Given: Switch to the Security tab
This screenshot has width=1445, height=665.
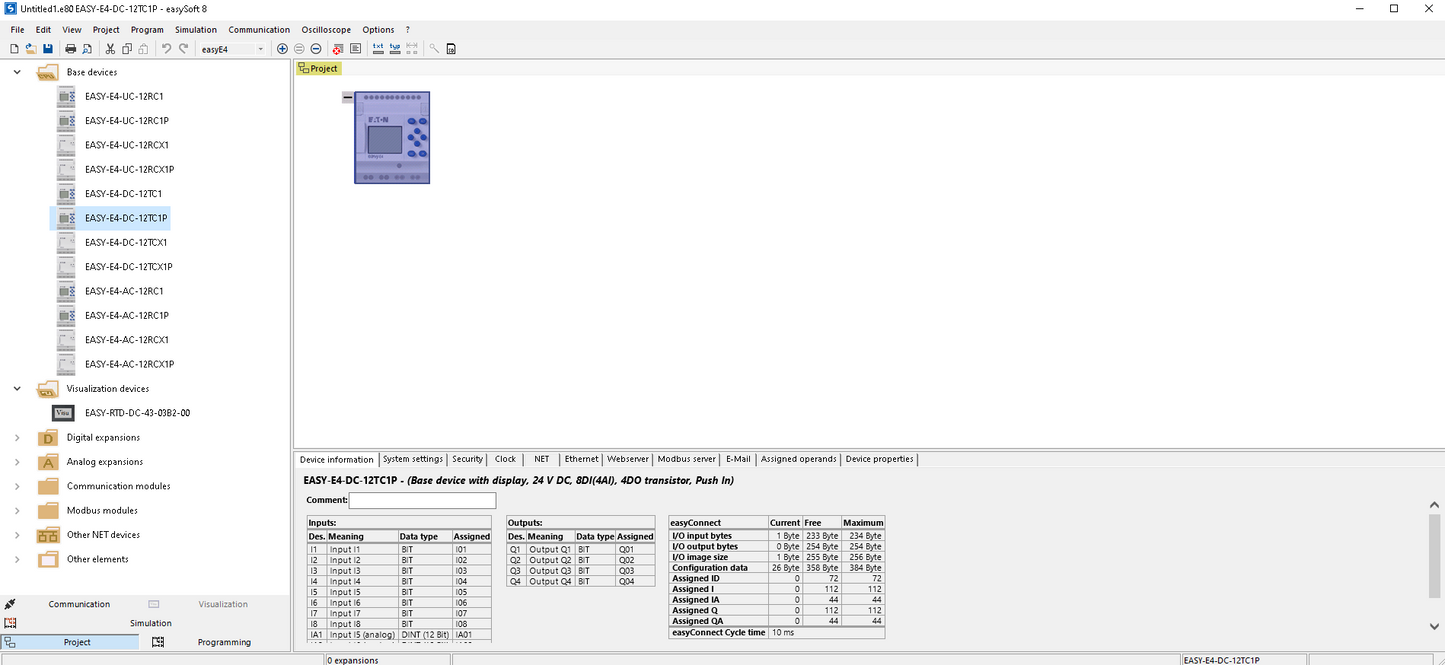Looking at the screenshot, I should click(x=467, y=459).
